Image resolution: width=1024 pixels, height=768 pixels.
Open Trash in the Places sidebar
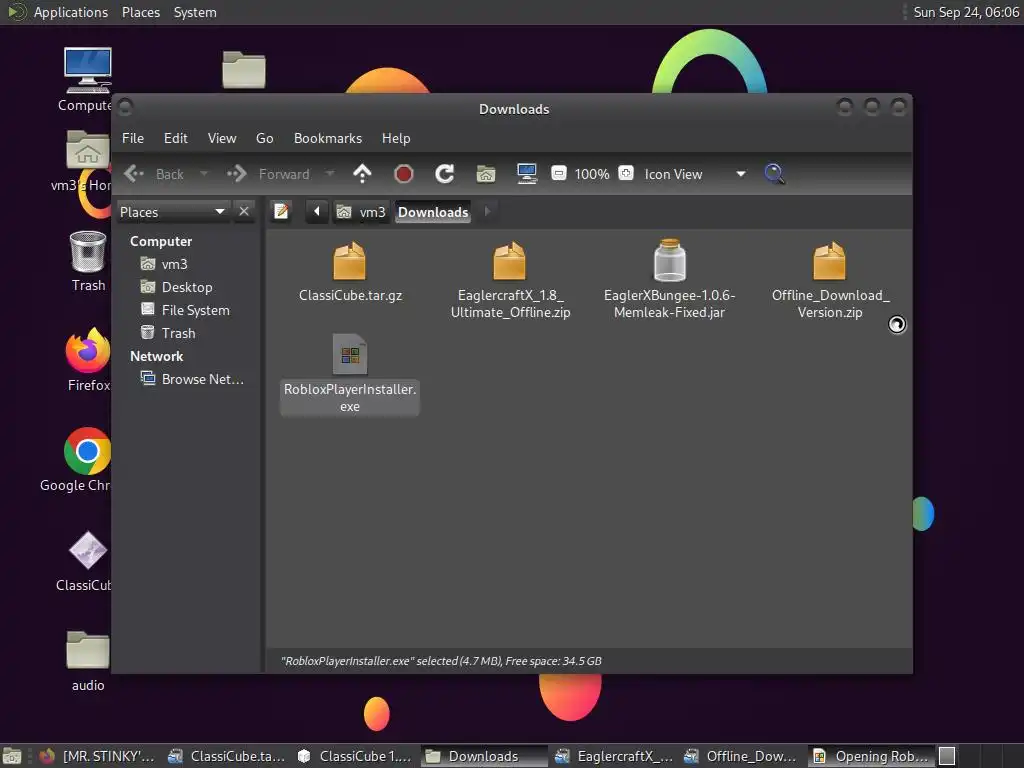click(x=168, y=333)
